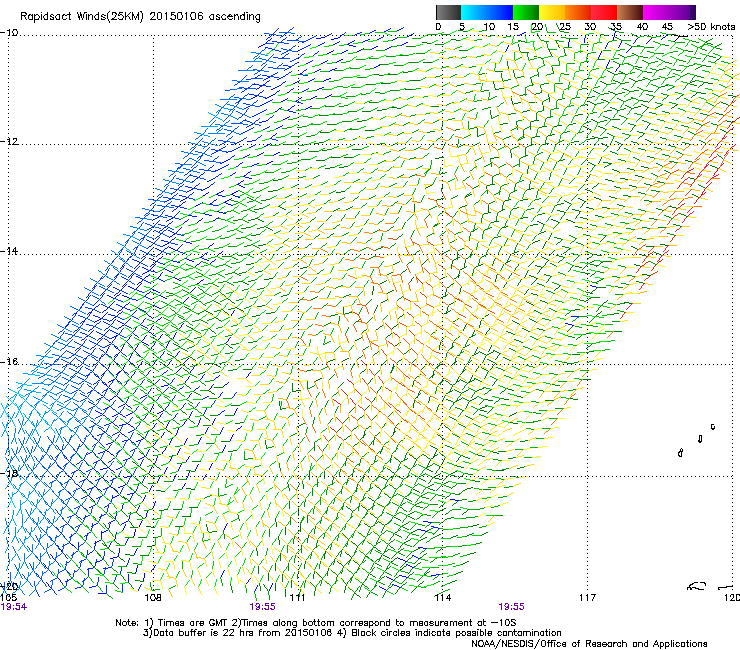The width and height of the screenshot is (740, 650).
Task: Click the legend value '10'
Action: tap(489, 27)
